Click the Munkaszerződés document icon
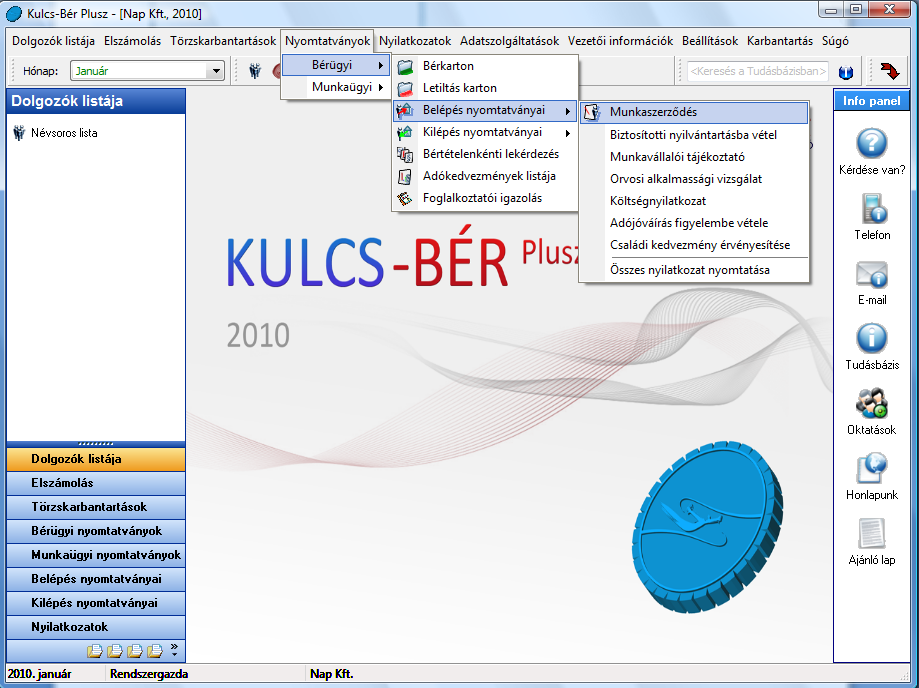 click(592, 112)
